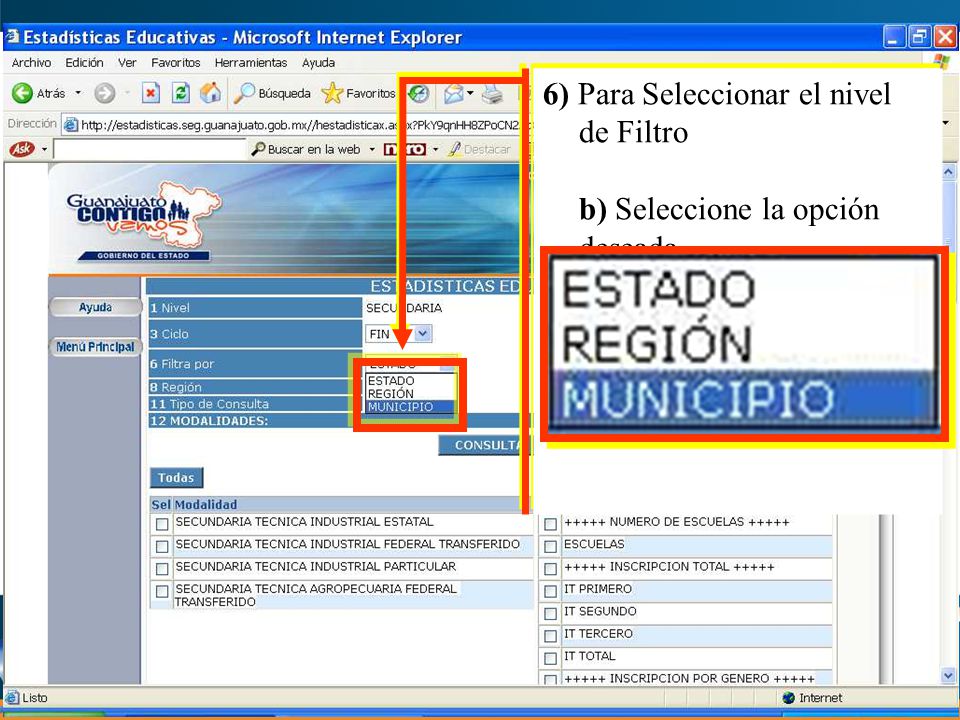The height and width of the screenshot is (720, 960).
Task: Check SECUNDARIA TECNICA INDUSTRIAL PARTICULAR
Action: click(162, 569)
